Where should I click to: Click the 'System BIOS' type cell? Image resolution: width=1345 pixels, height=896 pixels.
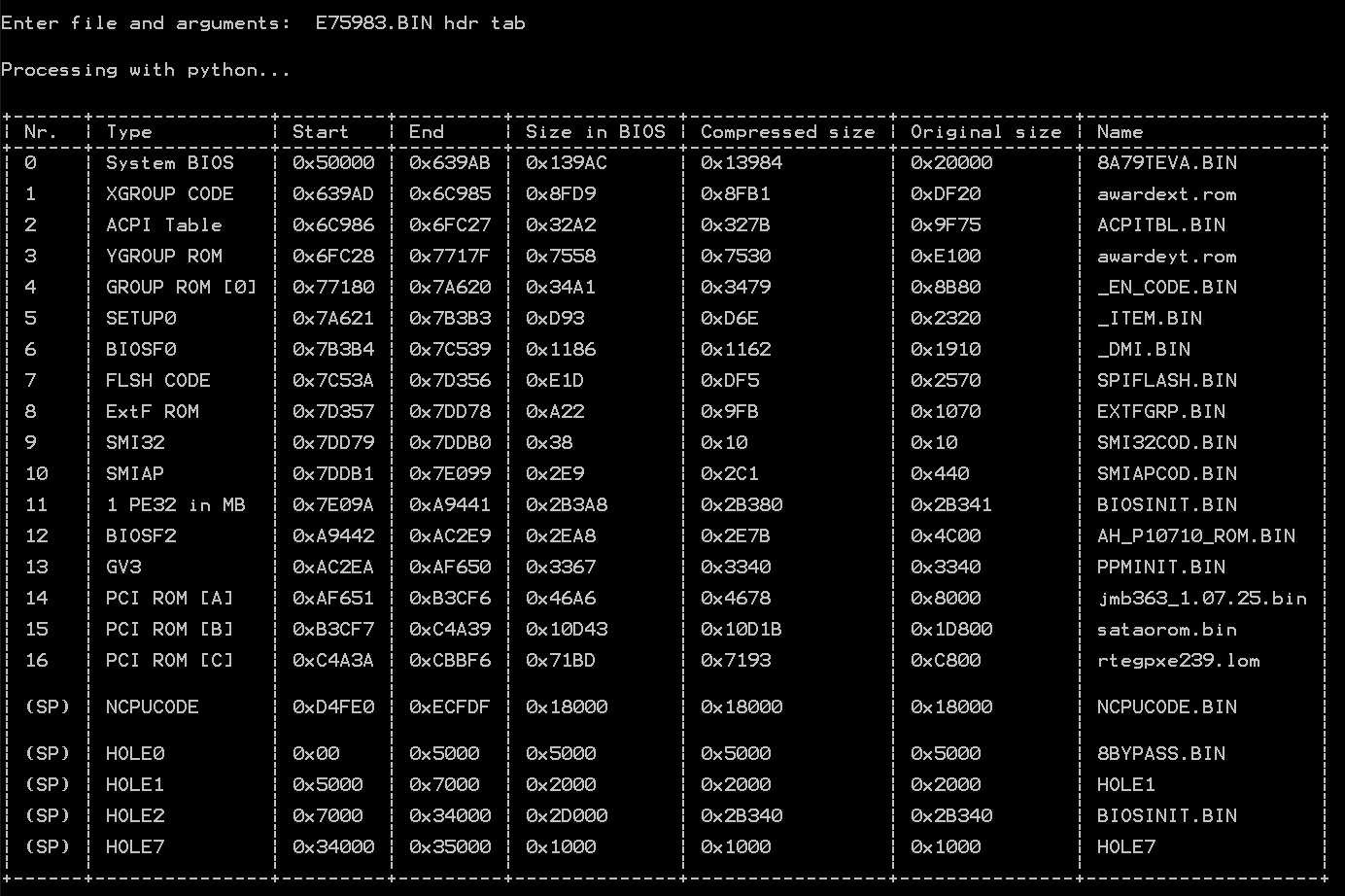[x=170, y=163]
